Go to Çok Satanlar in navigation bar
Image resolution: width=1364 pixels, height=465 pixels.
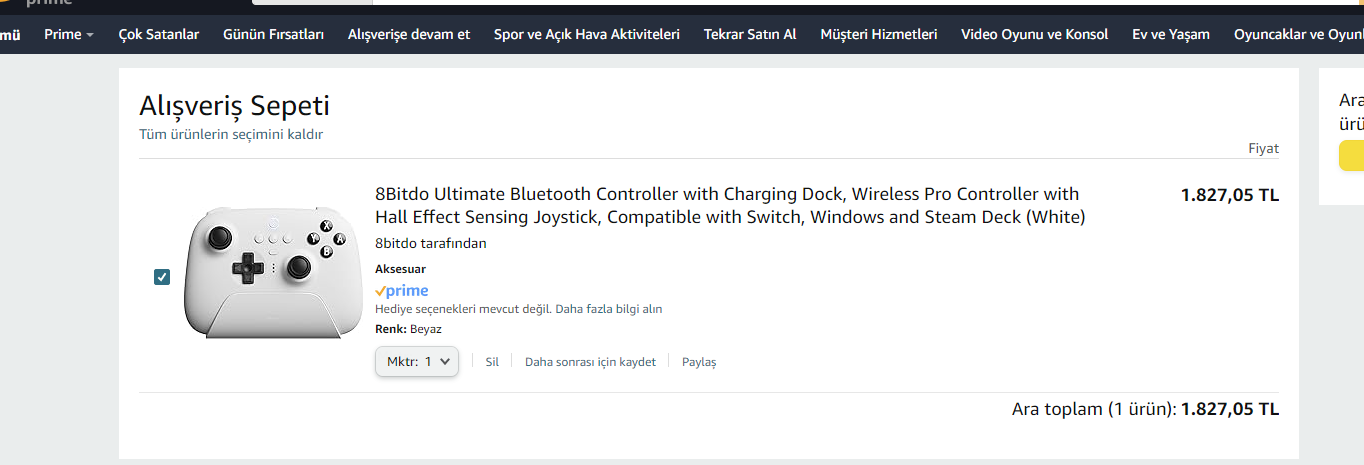coord(158,34)
